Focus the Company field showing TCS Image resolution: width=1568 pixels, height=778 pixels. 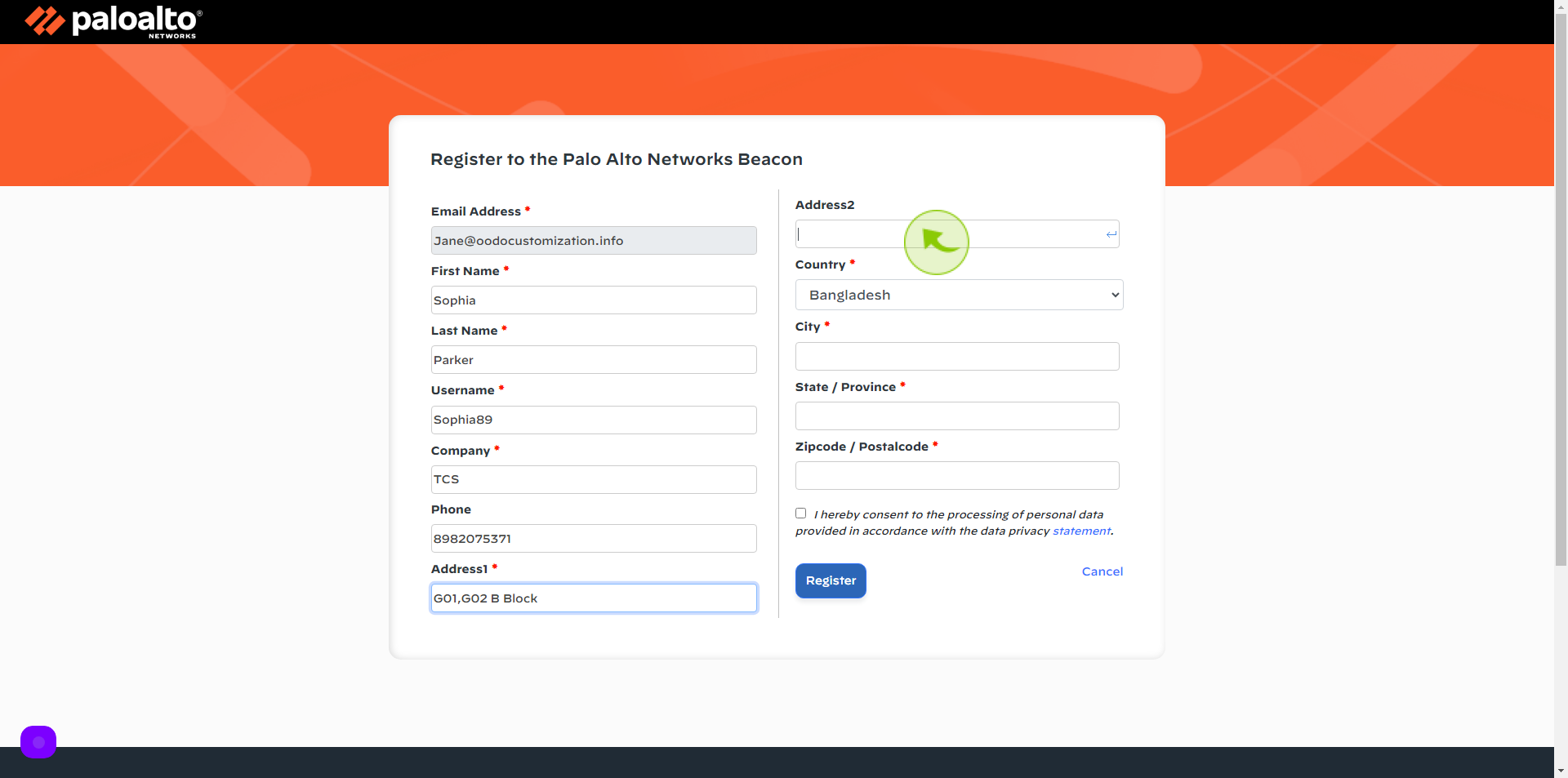coord(594,479)
